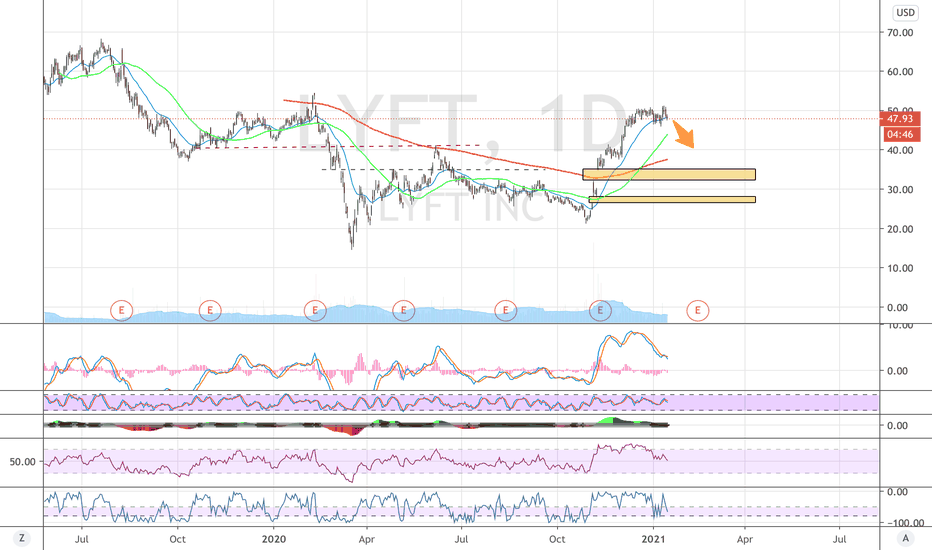Open dark-outlined earnings marker after Oct 2020

point(600,310)
